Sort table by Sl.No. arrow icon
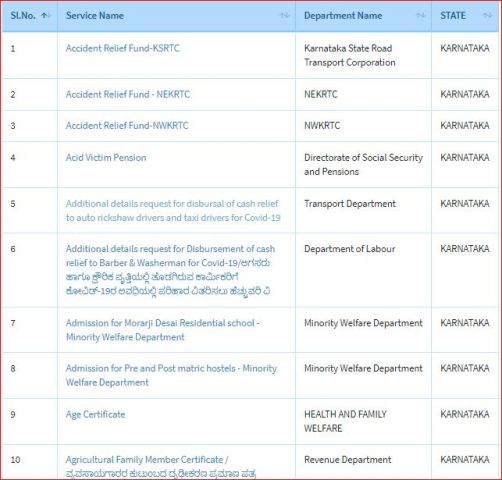The height and width of the screenshot is (480, 502). [46, 15]
